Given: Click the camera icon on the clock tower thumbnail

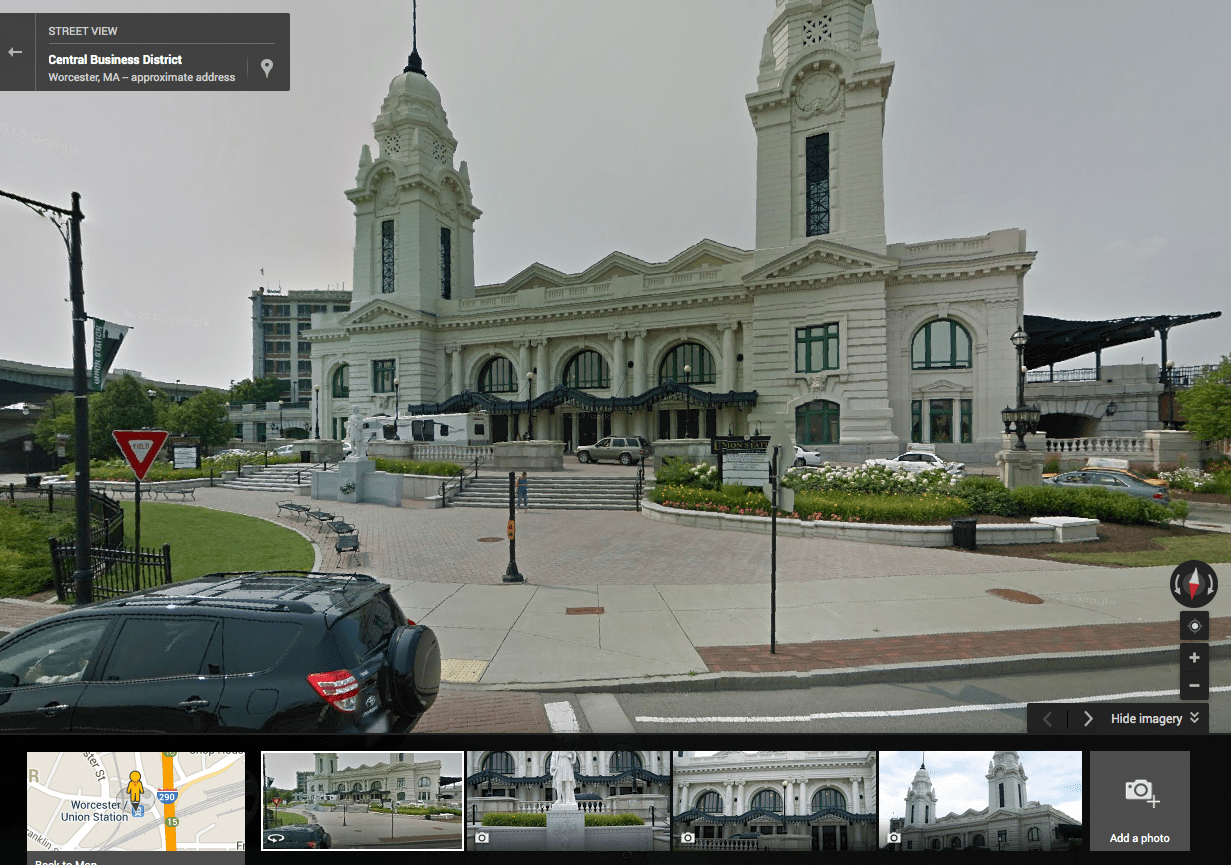Looking at the screenshot, I should (895, 837).
